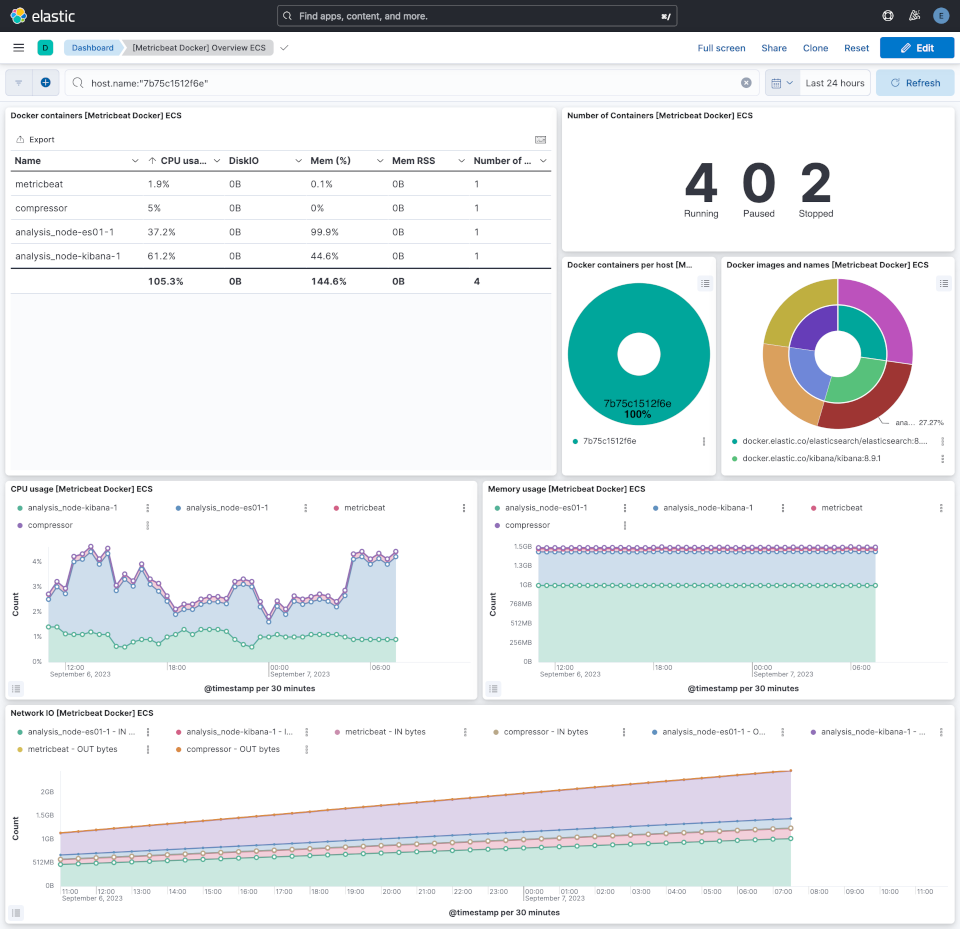Open Name column options dropdown

(x=135, y=161)
